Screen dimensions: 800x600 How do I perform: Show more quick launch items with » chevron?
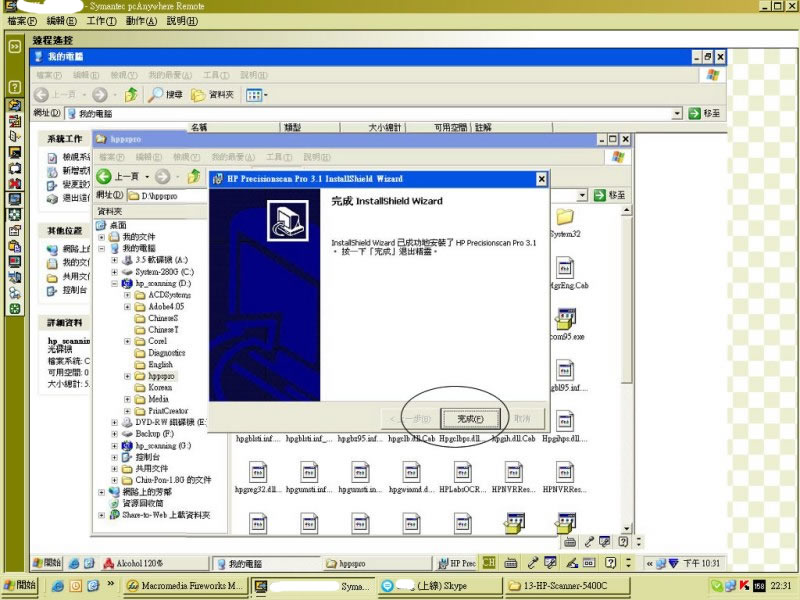point(110,584)
